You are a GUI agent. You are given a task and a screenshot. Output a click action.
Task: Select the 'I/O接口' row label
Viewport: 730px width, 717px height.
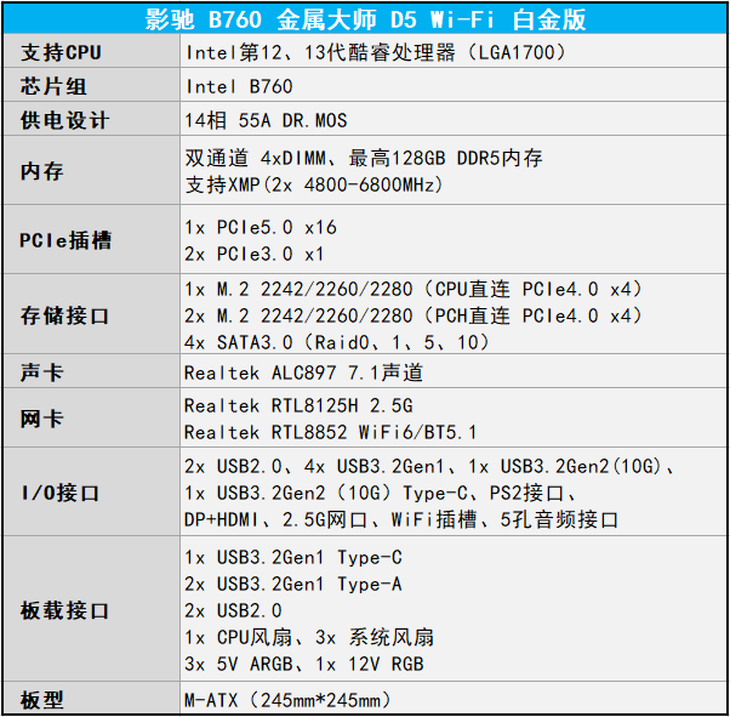(60, 494)
